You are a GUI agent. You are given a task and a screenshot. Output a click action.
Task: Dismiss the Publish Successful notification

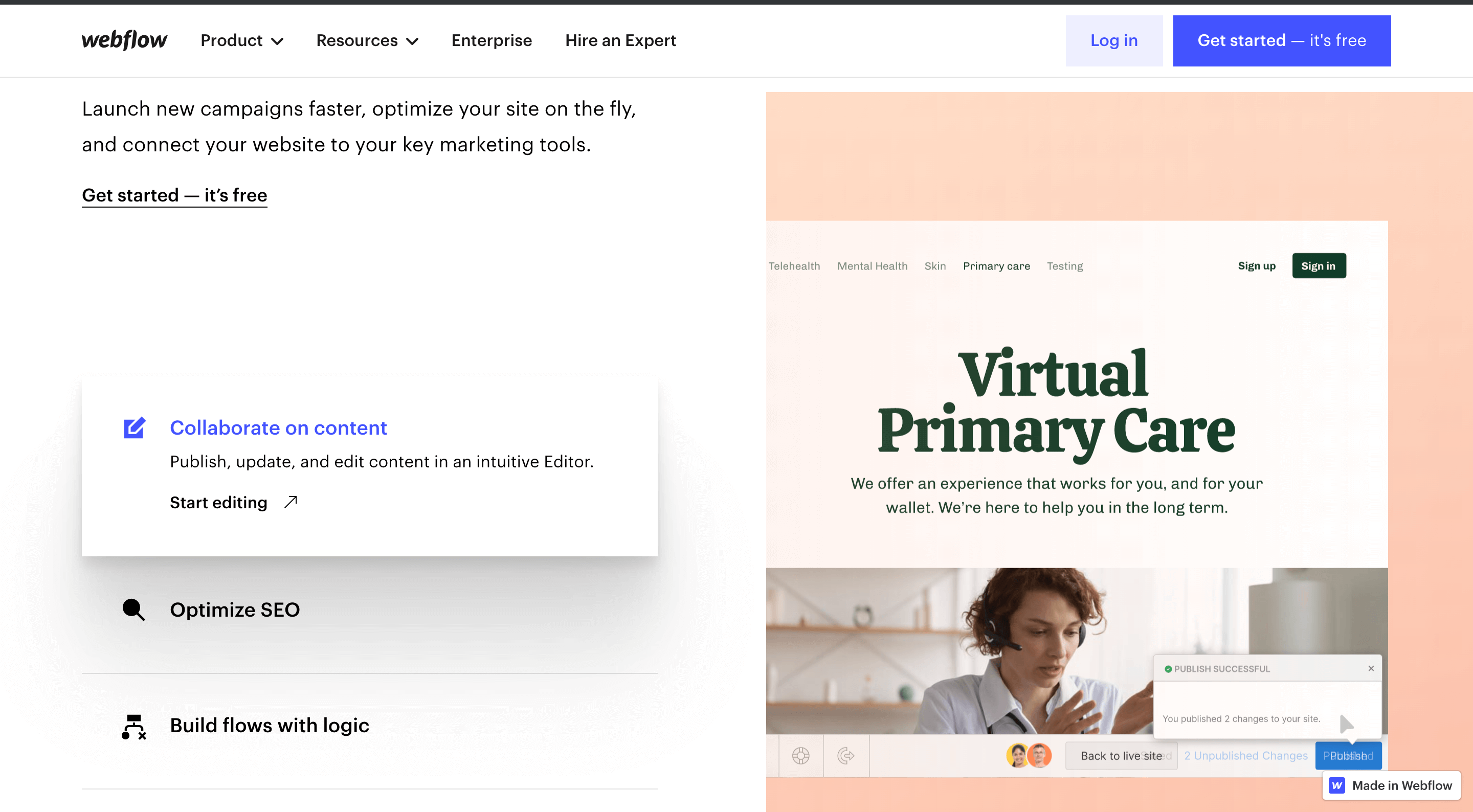pyautogui.click(x=1371, y=668)
